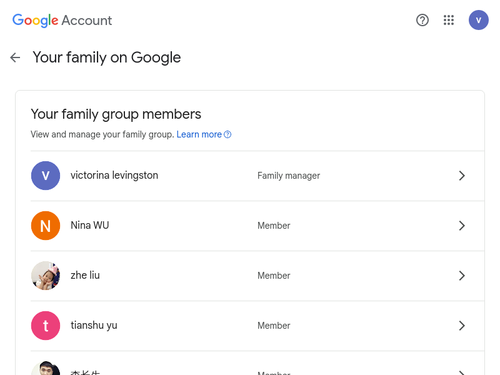Click Member label in zhe liu row
Screen dimensions: 500x375
click(274, 276)
